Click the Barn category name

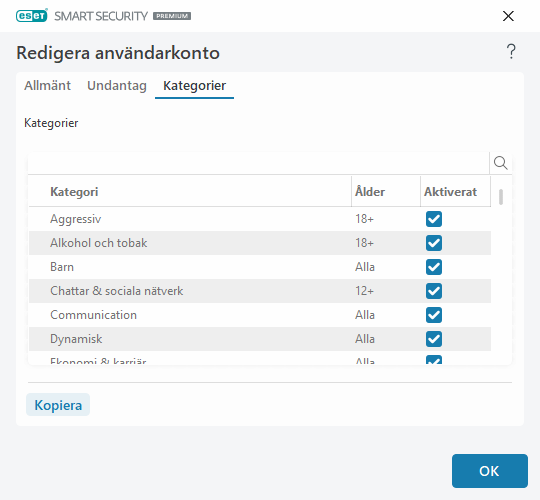point(62,267)
